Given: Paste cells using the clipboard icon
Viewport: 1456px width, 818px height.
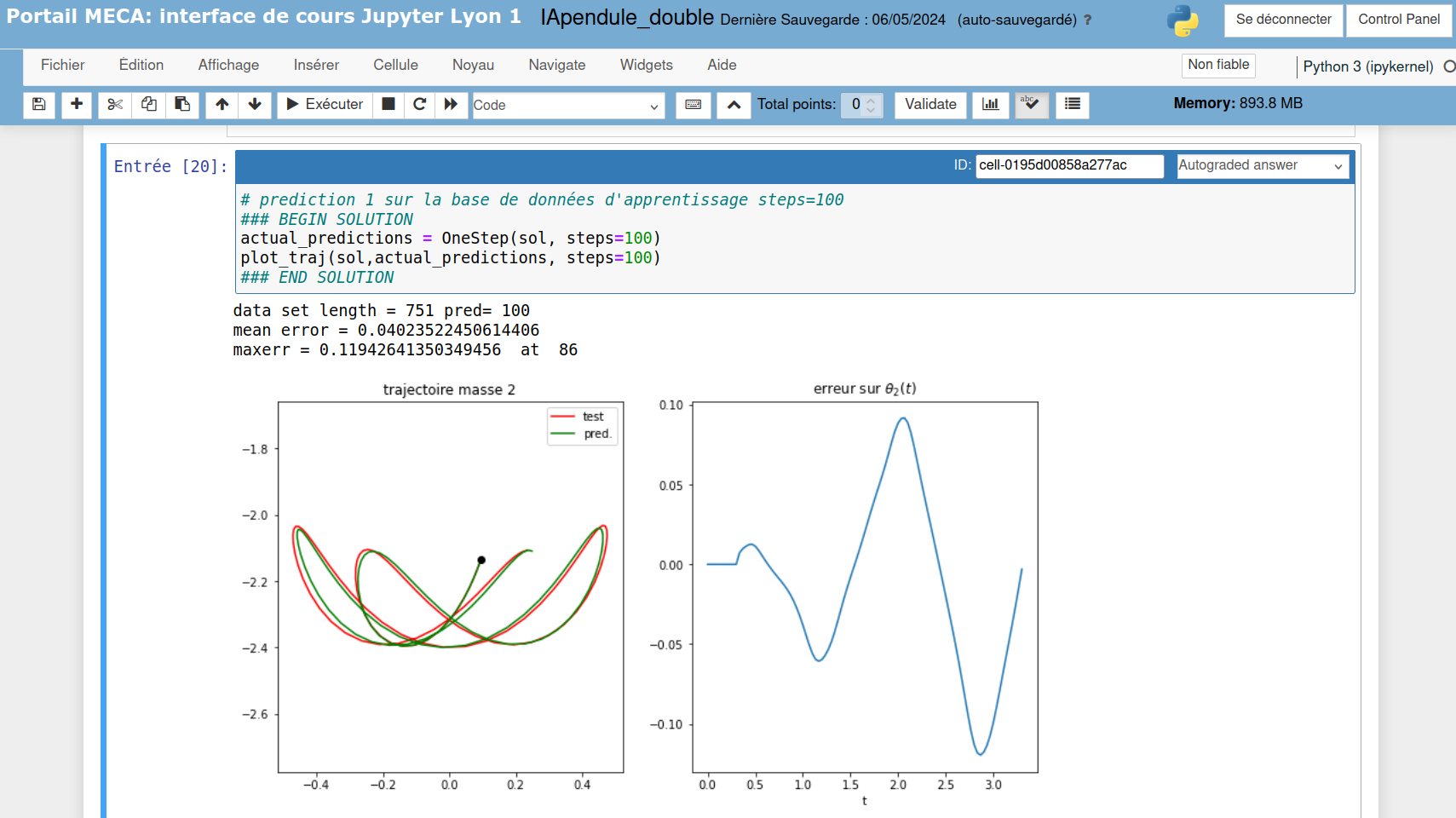Looking at the screenshot, I should 182,104.
